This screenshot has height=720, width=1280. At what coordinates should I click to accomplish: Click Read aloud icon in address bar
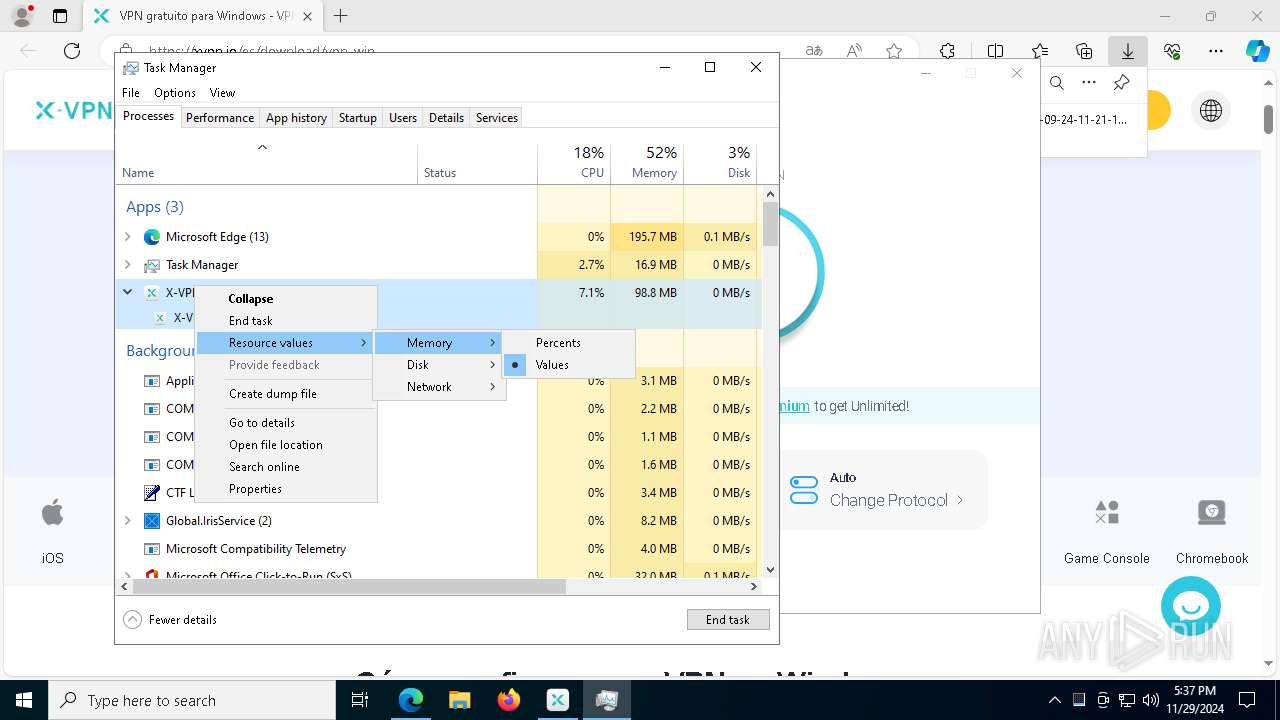[x=854, y=51]
